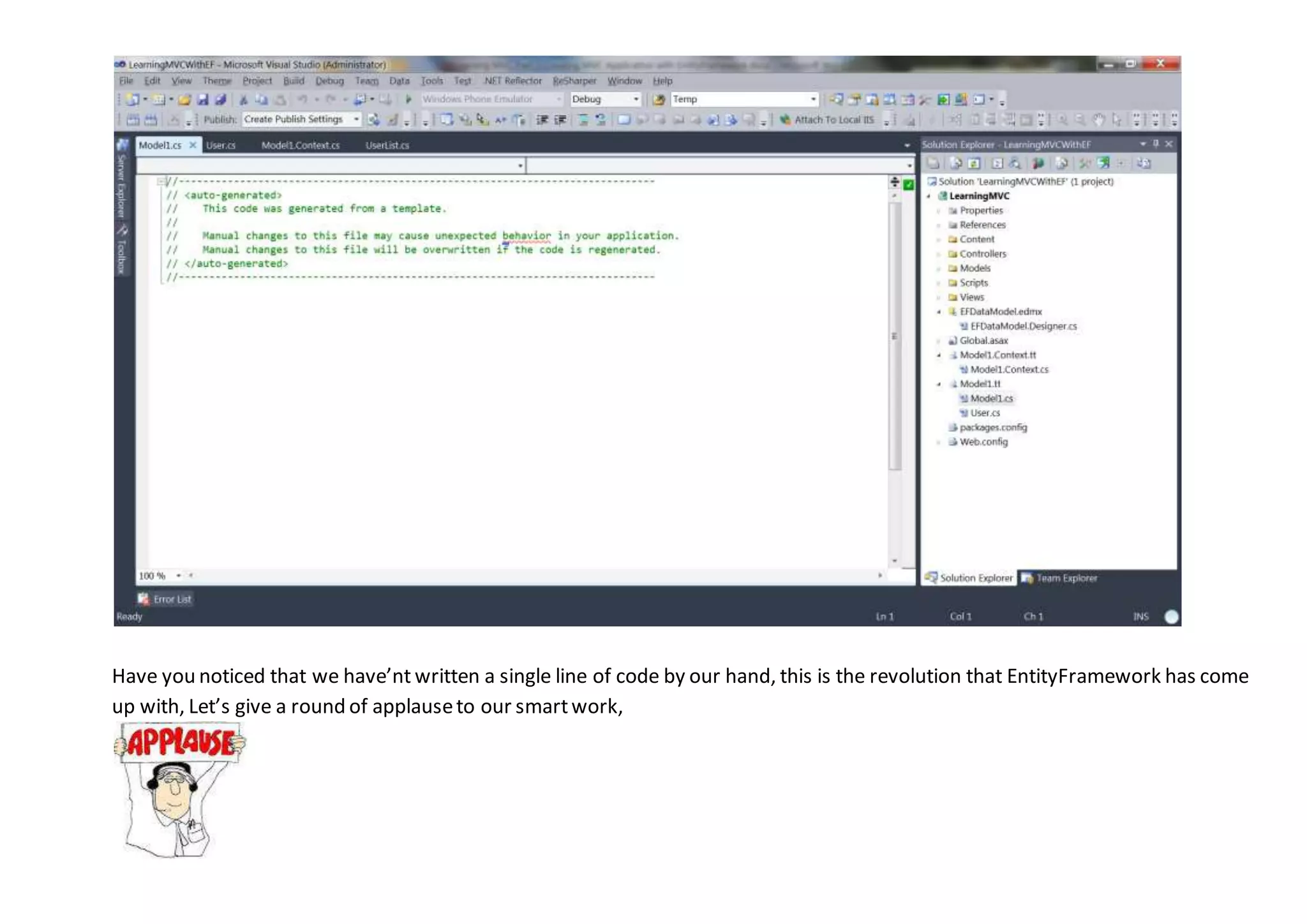Click the Save All toolbar icon
Screen dimensions: 1307x924
220,100
